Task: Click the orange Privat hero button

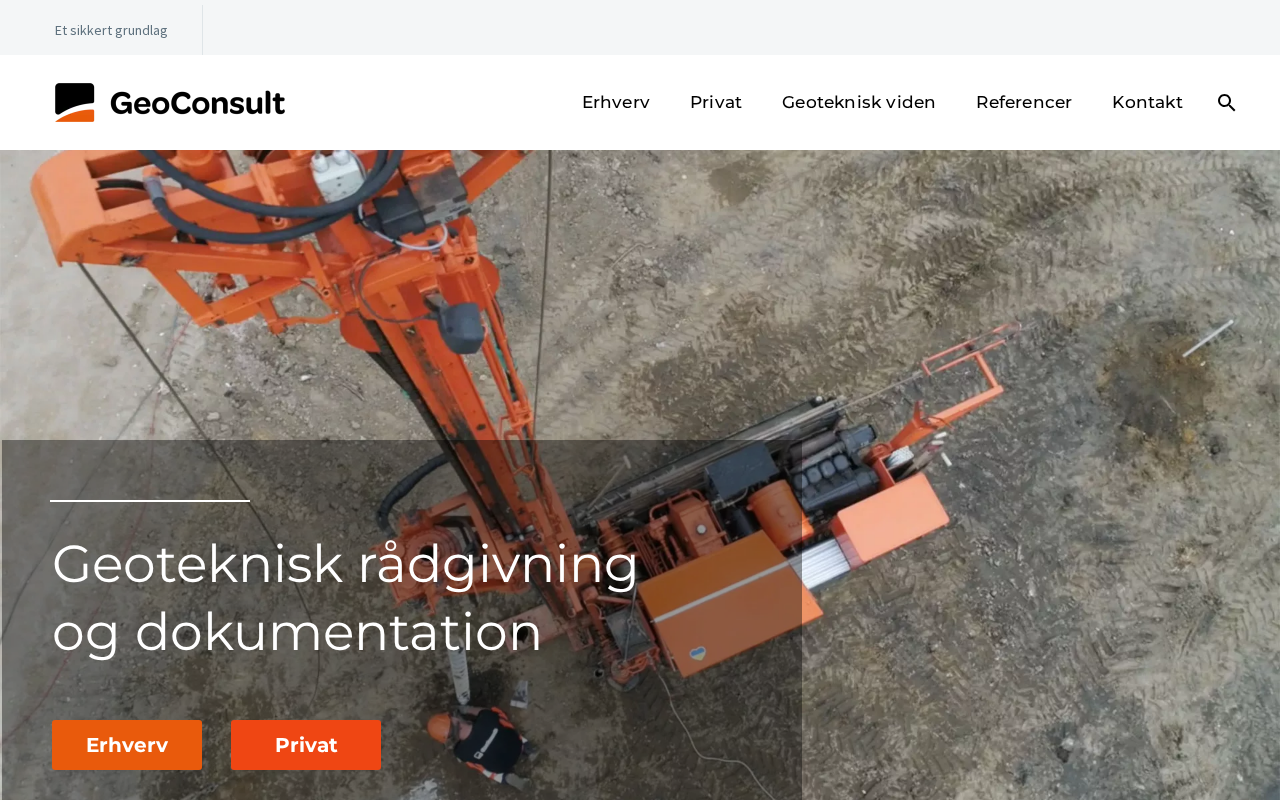Action: click(306, 745)
